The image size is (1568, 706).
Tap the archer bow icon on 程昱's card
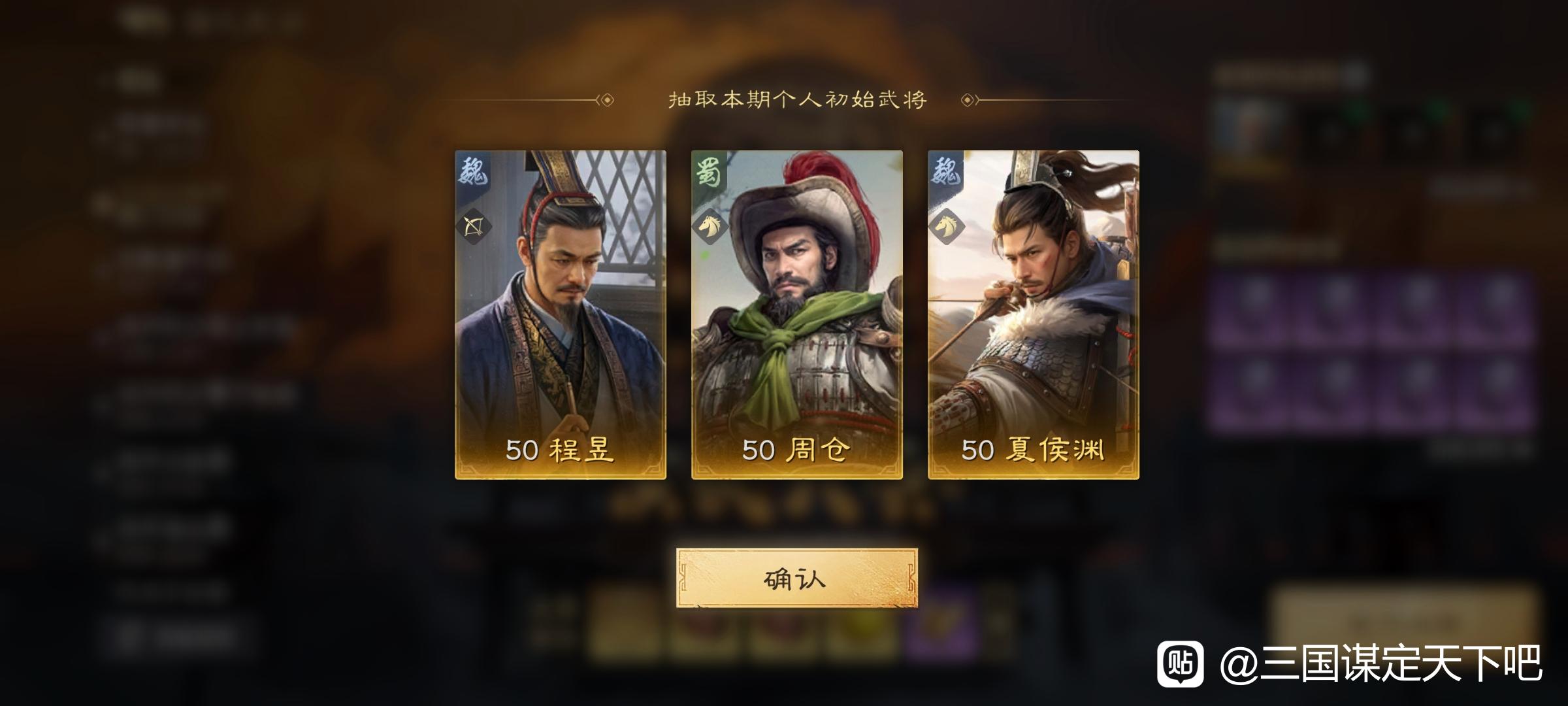tap(474, 227)
